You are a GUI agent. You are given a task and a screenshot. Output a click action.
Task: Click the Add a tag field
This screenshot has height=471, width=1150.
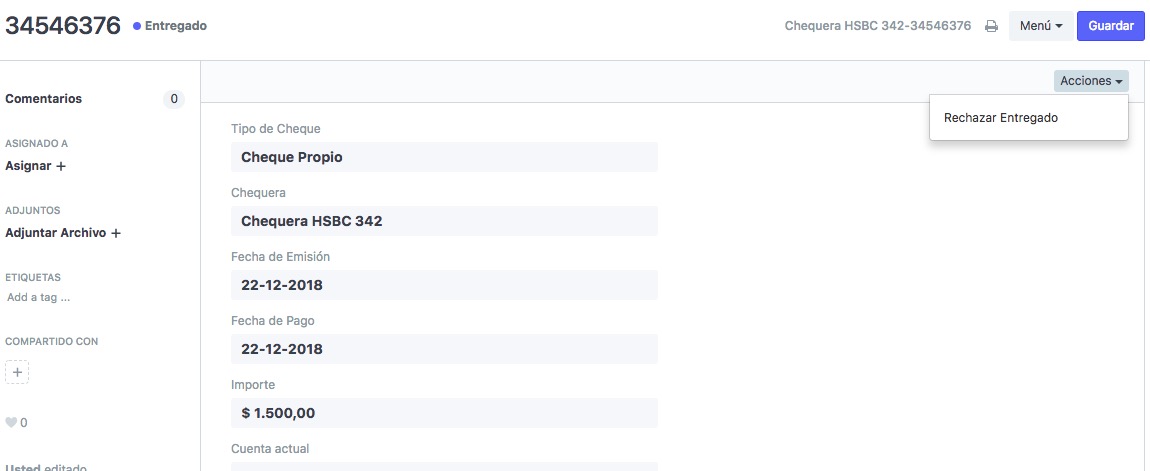point(38,298)
